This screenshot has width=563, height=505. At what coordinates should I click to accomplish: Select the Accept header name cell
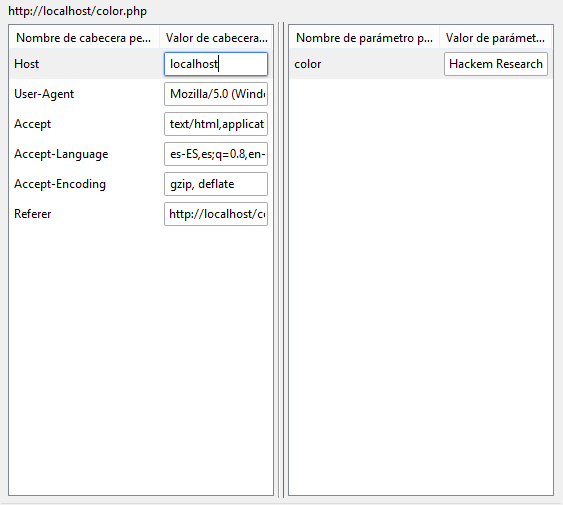point(85,124)
